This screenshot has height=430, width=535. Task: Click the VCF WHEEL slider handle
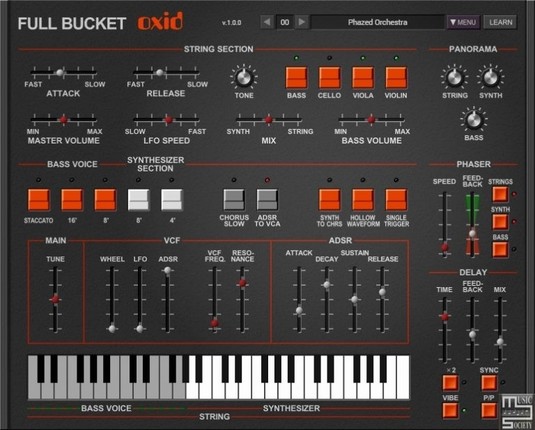[112, 329]
